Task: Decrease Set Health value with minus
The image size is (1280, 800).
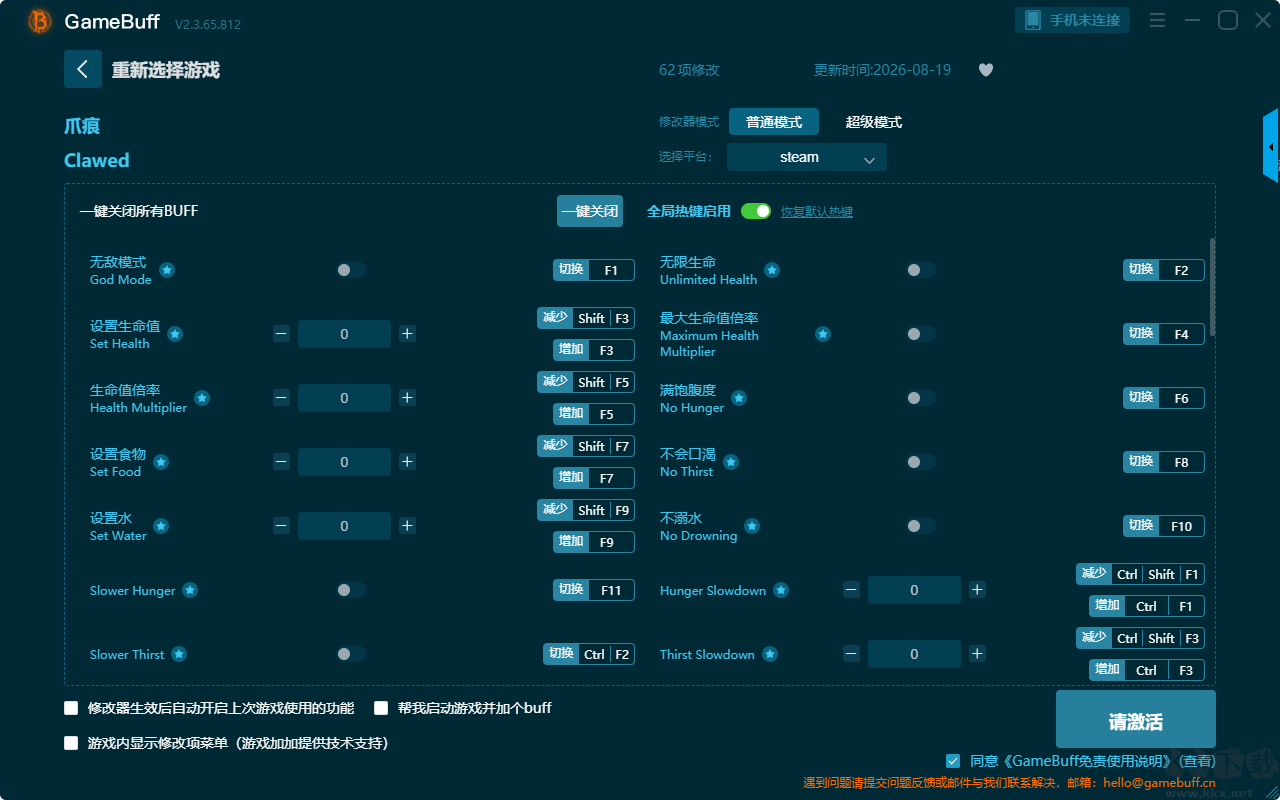Action: [281, 334]
